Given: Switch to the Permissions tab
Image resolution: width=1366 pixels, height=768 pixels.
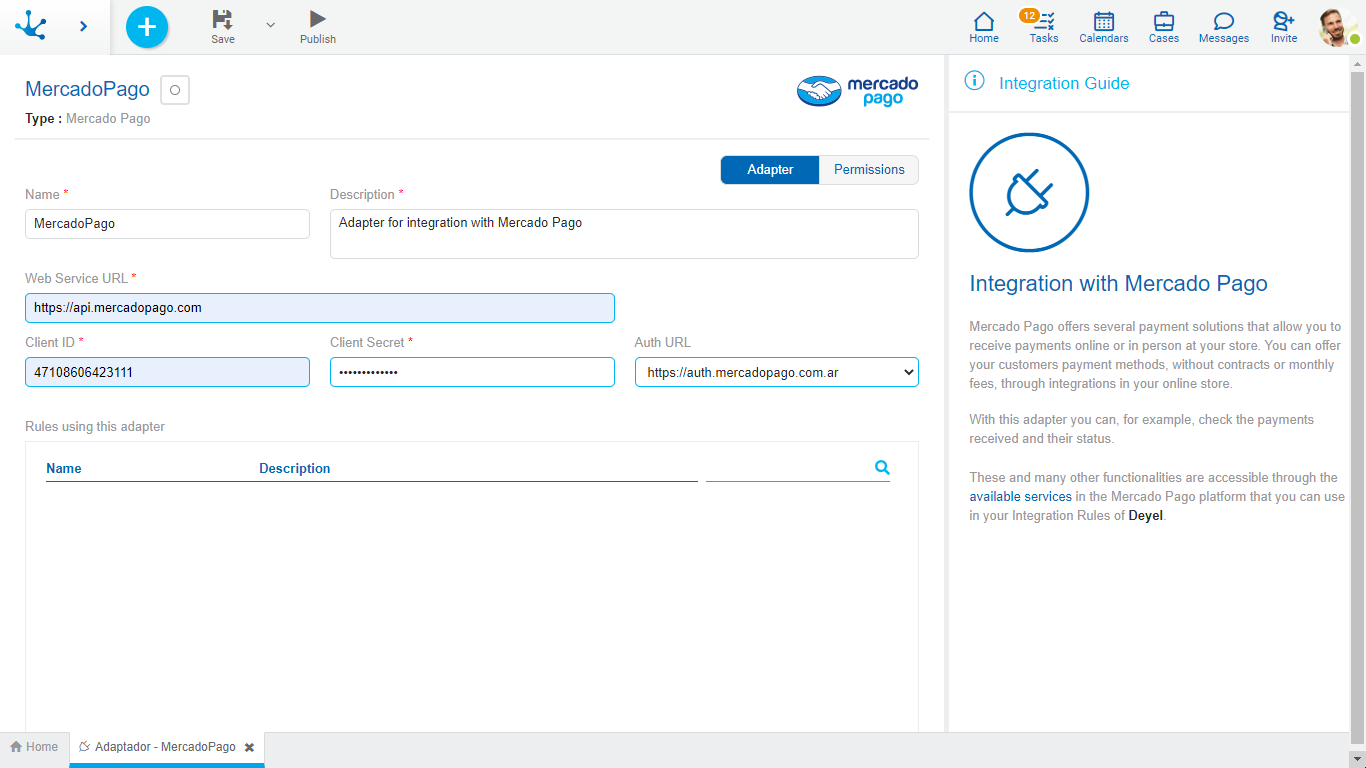Looking at the screenshot, I should (x=868, y=170).
